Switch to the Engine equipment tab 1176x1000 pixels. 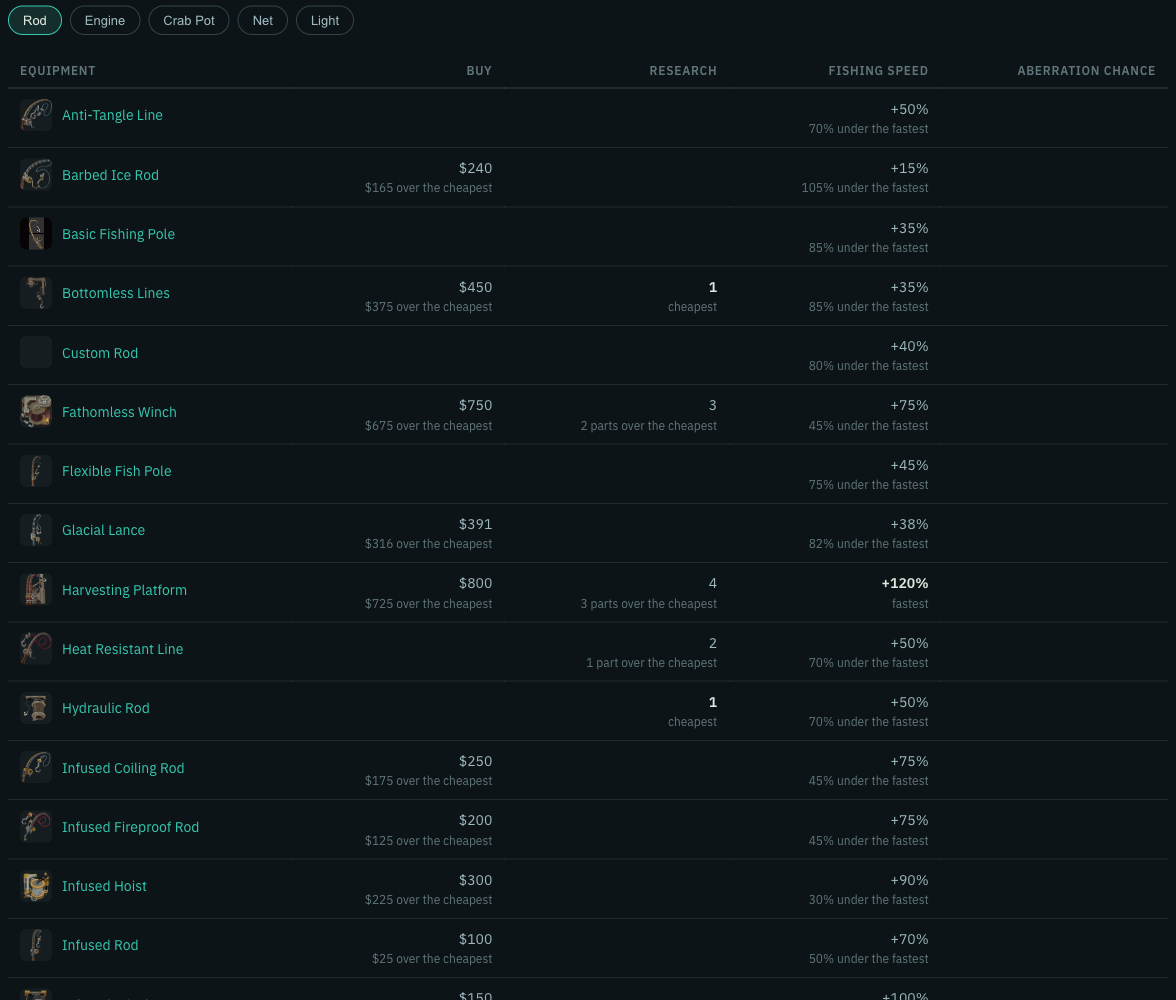(x=105, y=20)
